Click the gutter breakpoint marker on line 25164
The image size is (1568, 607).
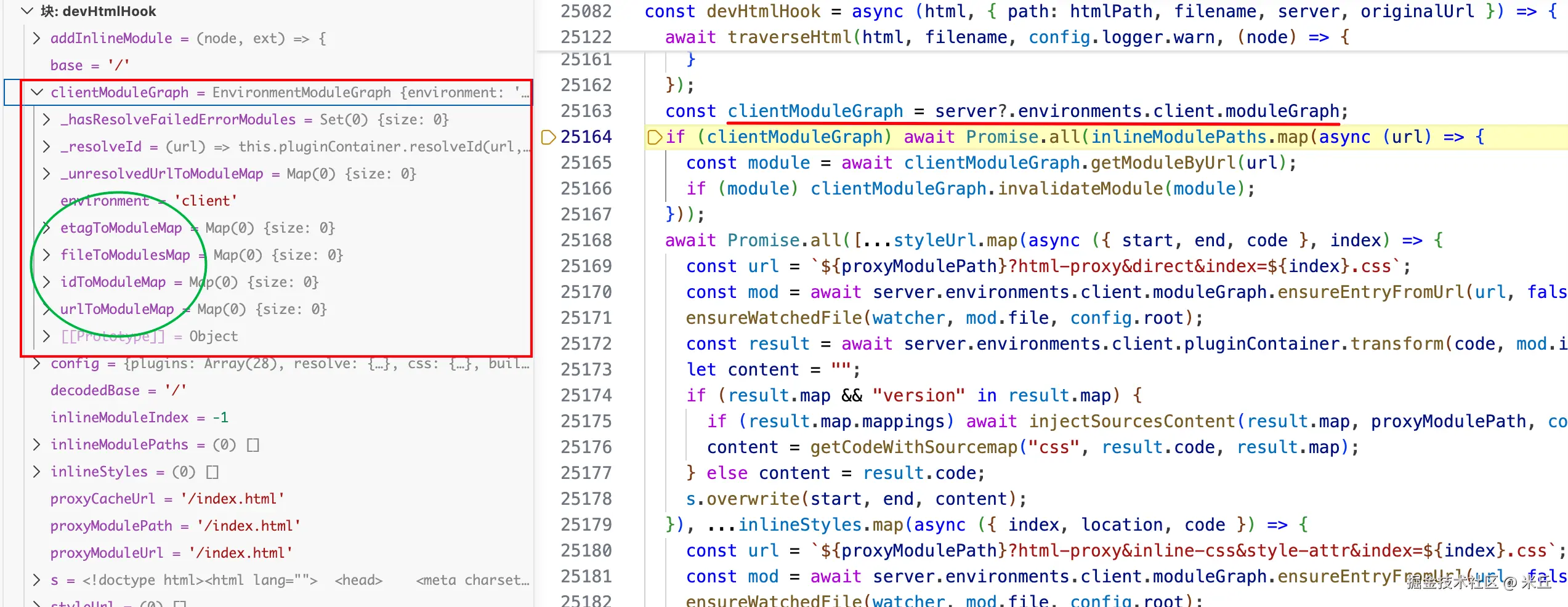pyautogui.click(x=548, y=137)
